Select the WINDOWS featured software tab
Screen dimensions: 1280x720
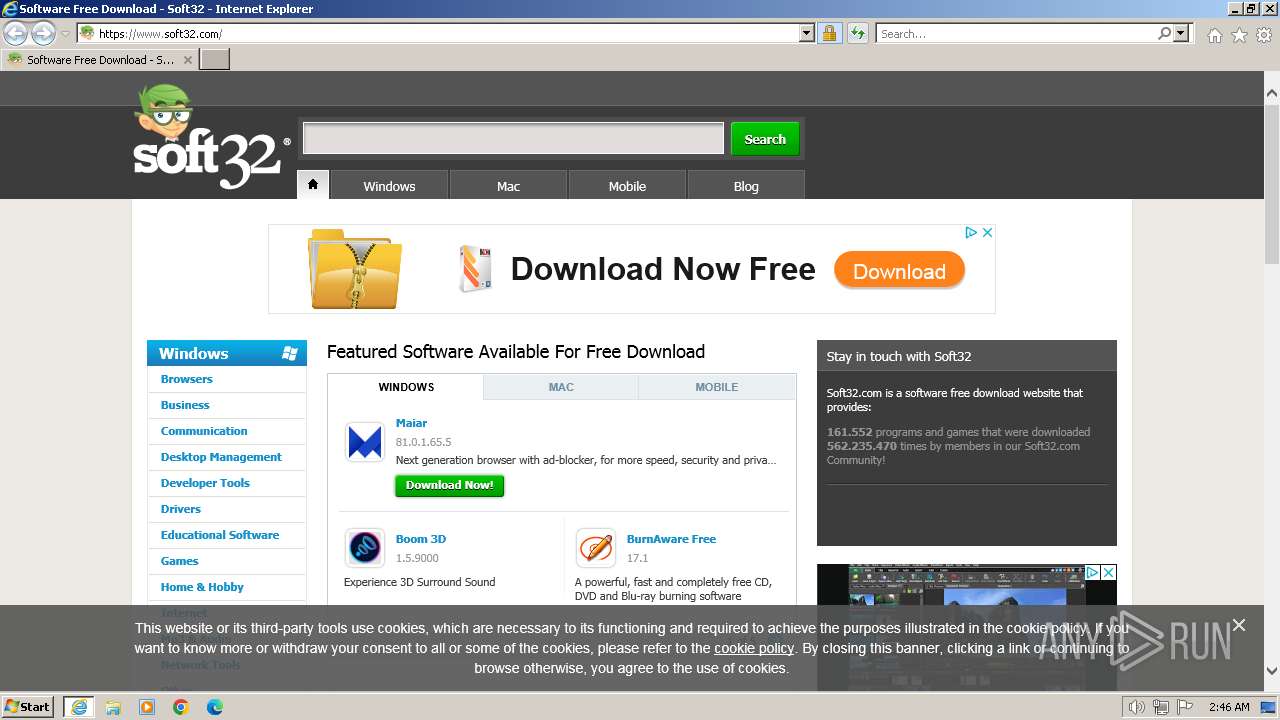[406, 387]
